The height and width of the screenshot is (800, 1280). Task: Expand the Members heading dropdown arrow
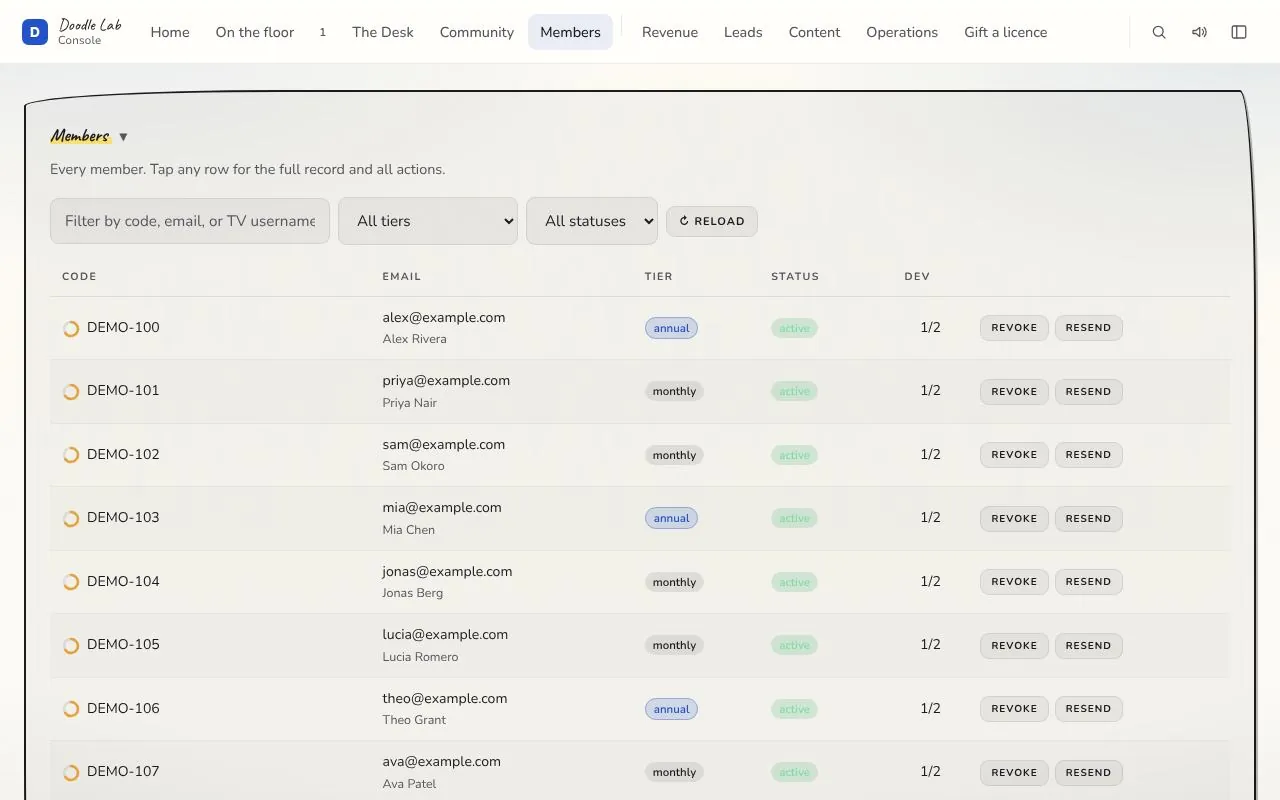tap(123, 137)
